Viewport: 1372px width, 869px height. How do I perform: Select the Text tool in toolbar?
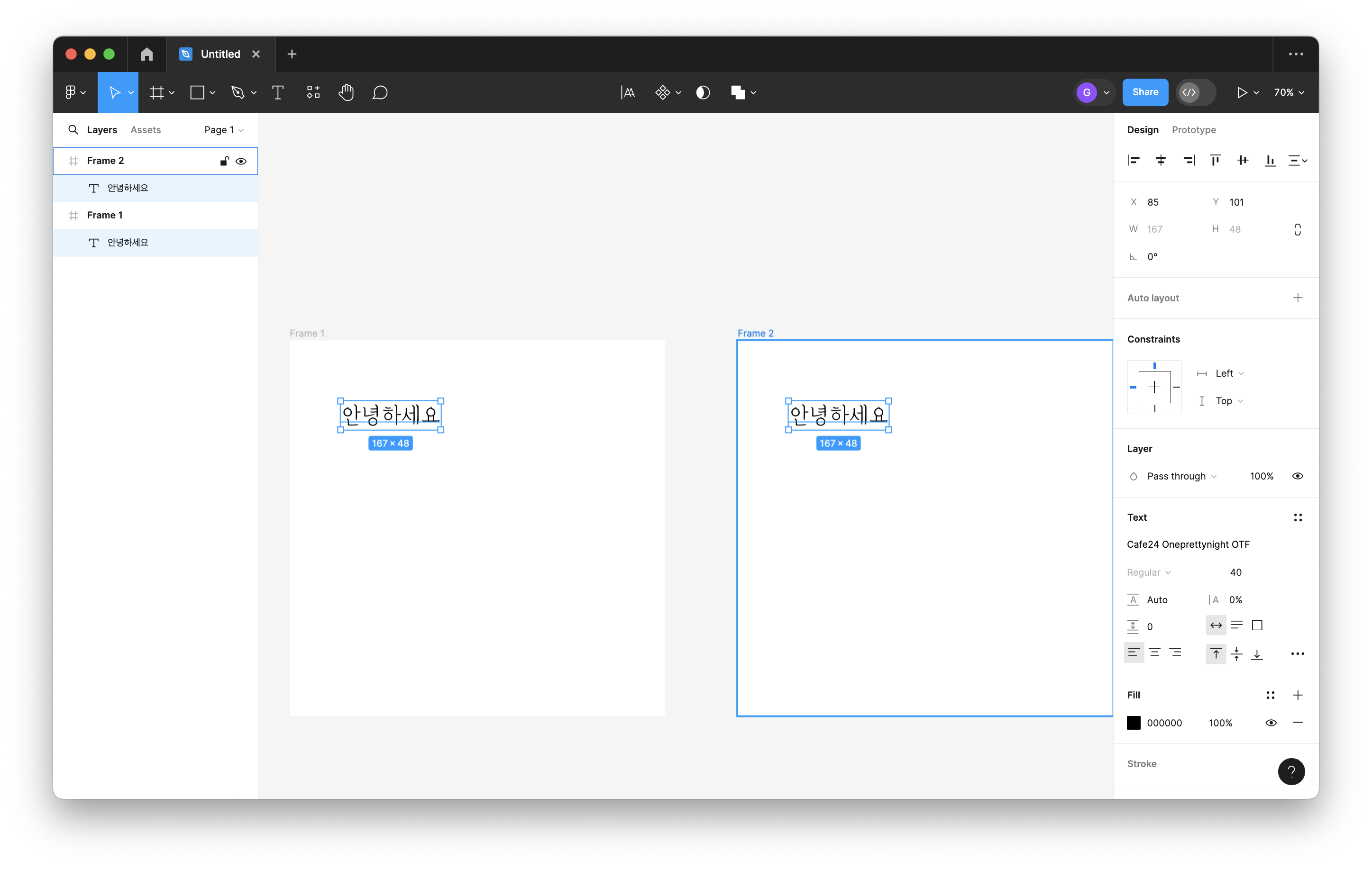point(277,92)
